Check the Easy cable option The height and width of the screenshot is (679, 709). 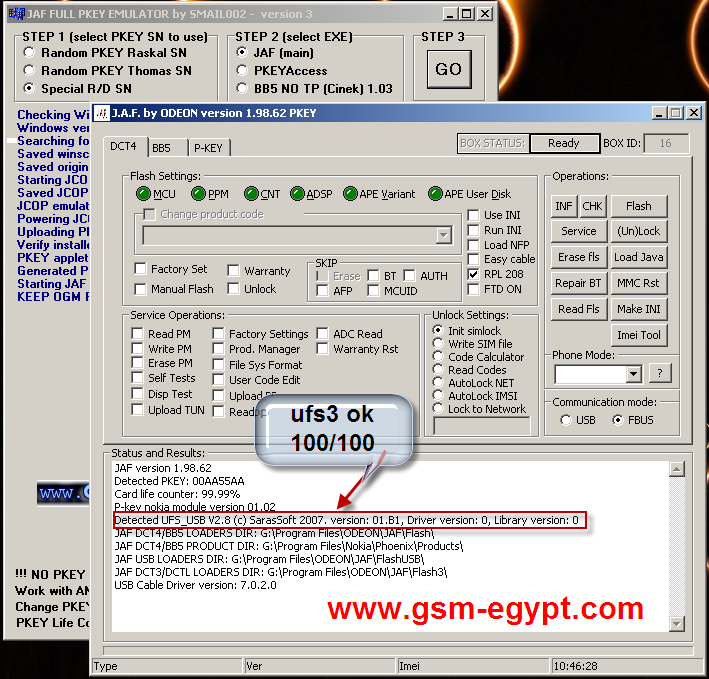click(473, 259)
